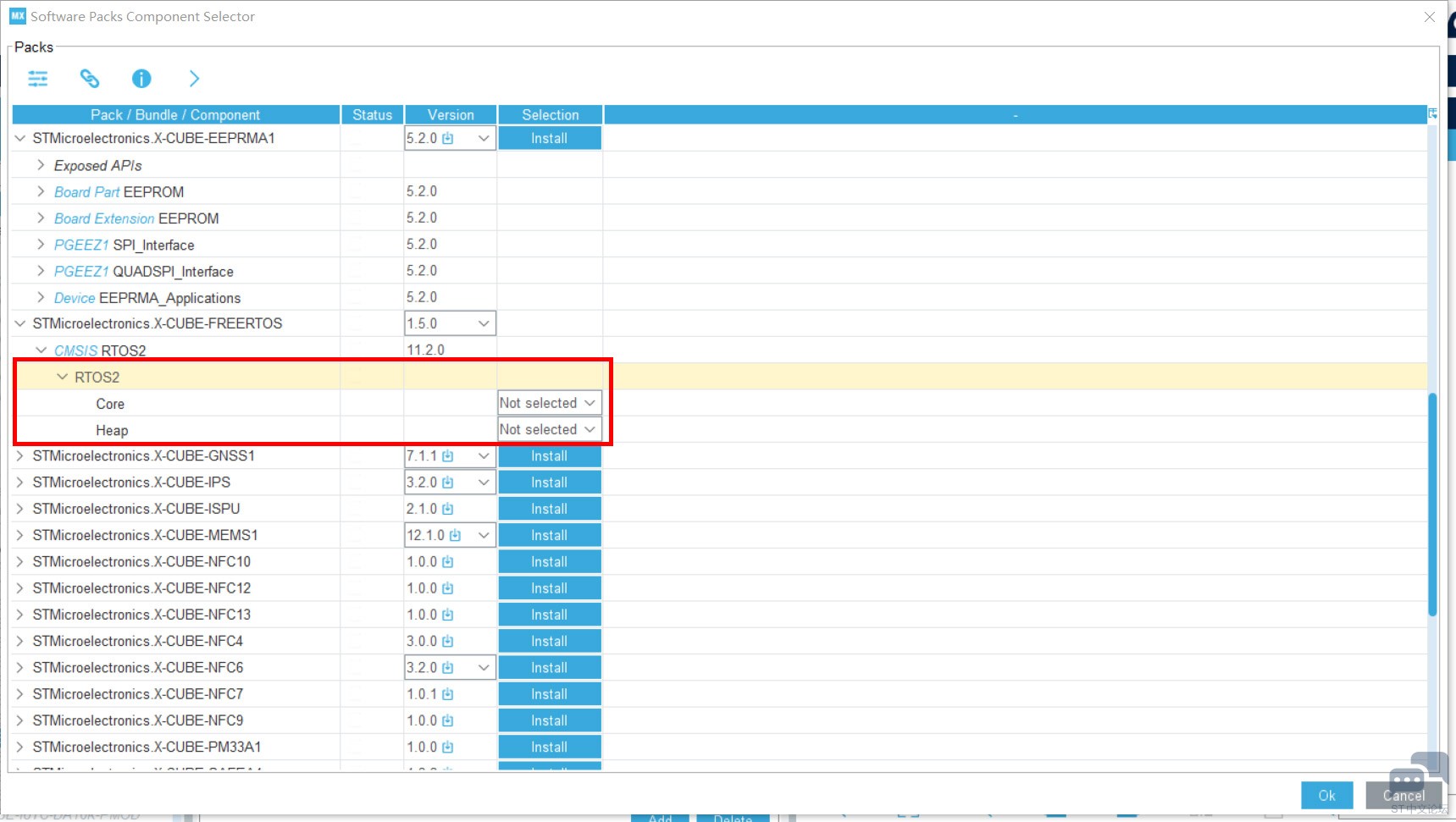Click download icon beside X-CUBE-NFC7 version 1.0.1

(x=448, y=694)
